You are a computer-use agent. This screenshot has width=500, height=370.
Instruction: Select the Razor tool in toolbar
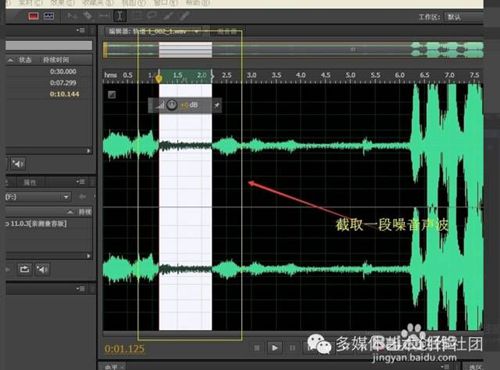[87, 15]
